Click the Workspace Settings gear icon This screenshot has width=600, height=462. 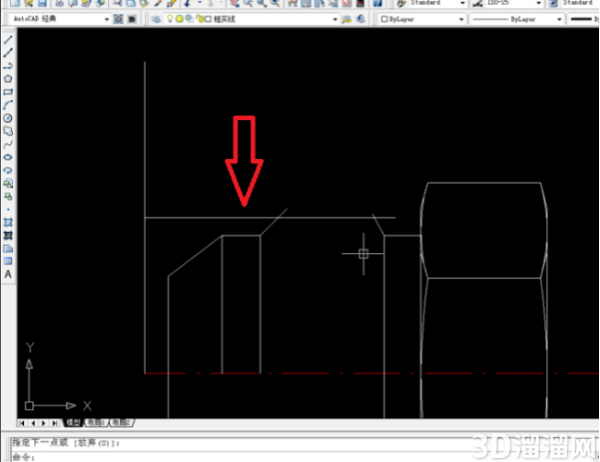click(118, 19)
